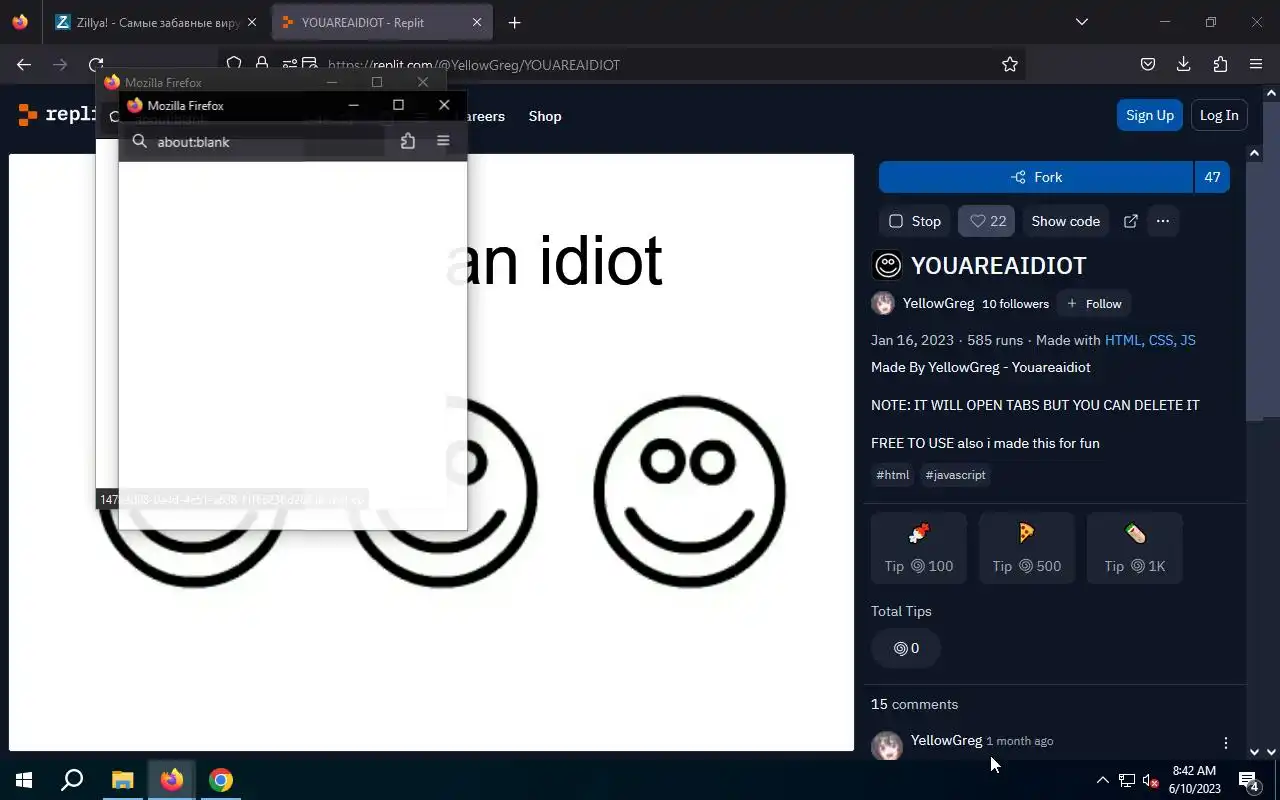Image resolution: width=1280 pixels, height=800 pixels.
Task: Click the YellowGreg author avatar
Action: coord(883,303)
